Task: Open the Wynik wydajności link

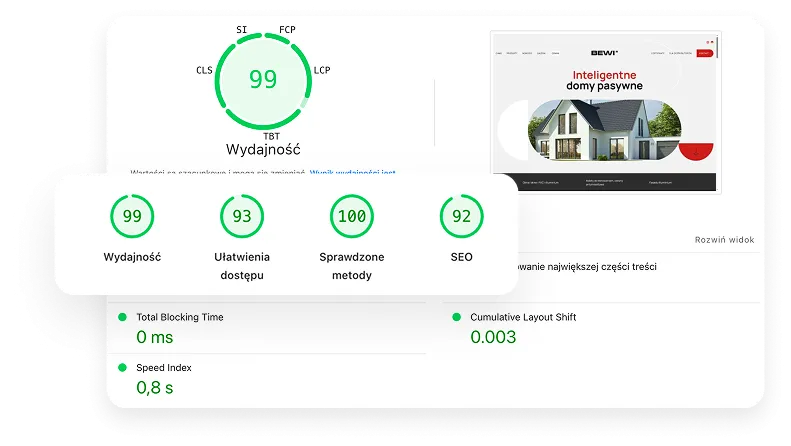Action: click(x=352, y=173)
